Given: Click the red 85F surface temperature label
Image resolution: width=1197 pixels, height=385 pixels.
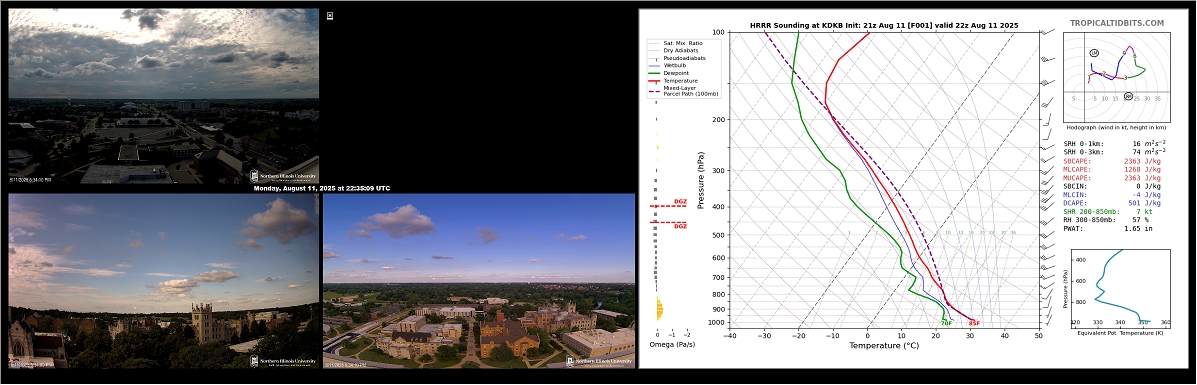Looking at the screenshot, I should pos(974,324).
